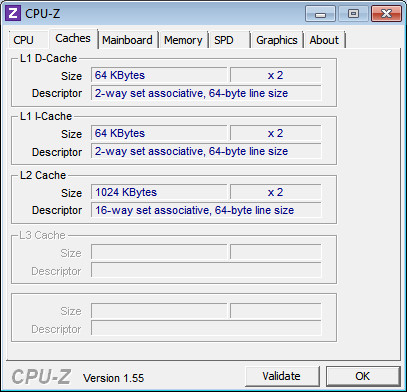Click the L1 I-Cache 64 KBytes field
Screen dimensions: 407x392
159,133
